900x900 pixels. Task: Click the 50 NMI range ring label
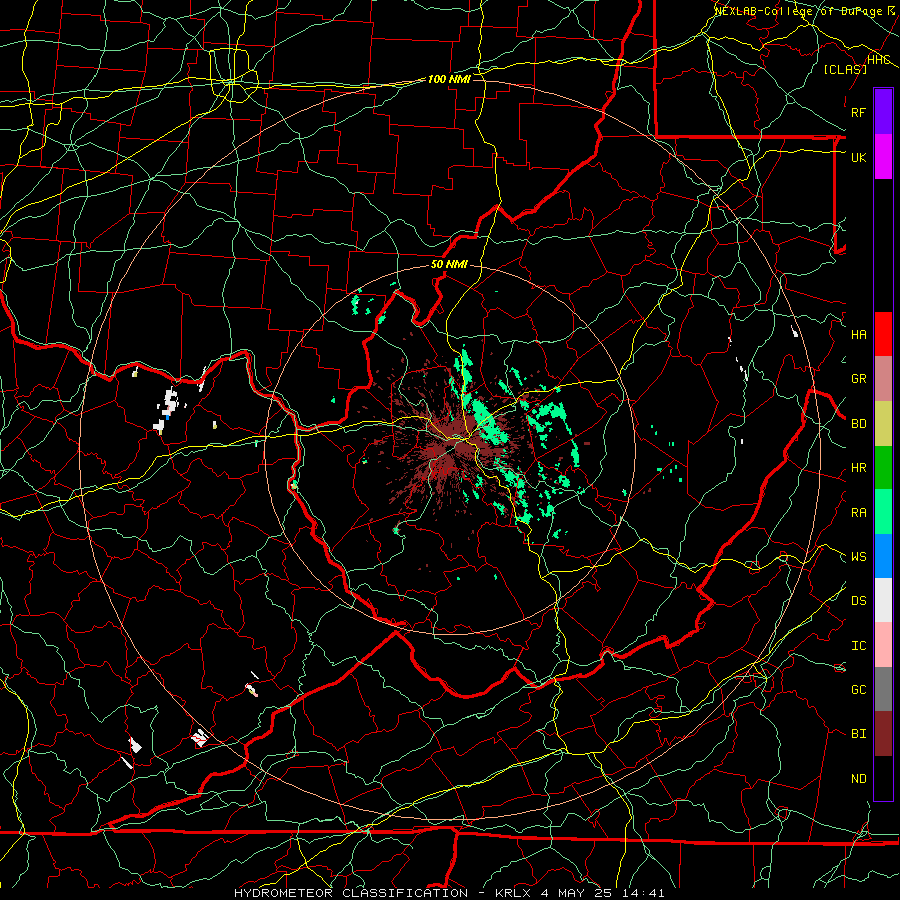coord(449,264)
